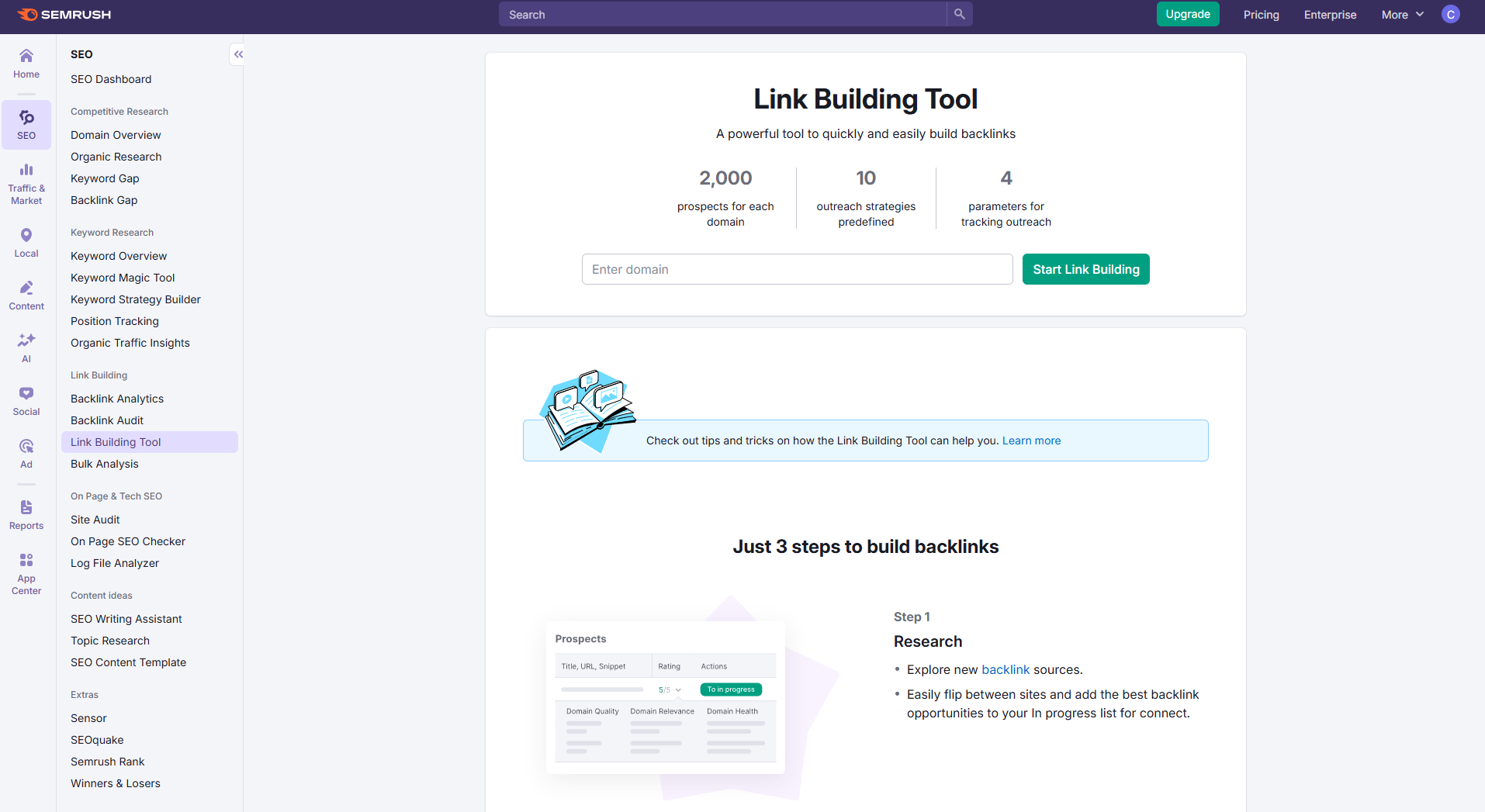Open the Social section icon
Image resolution: width=1485 pixels, height=812 pixels.
26,401
